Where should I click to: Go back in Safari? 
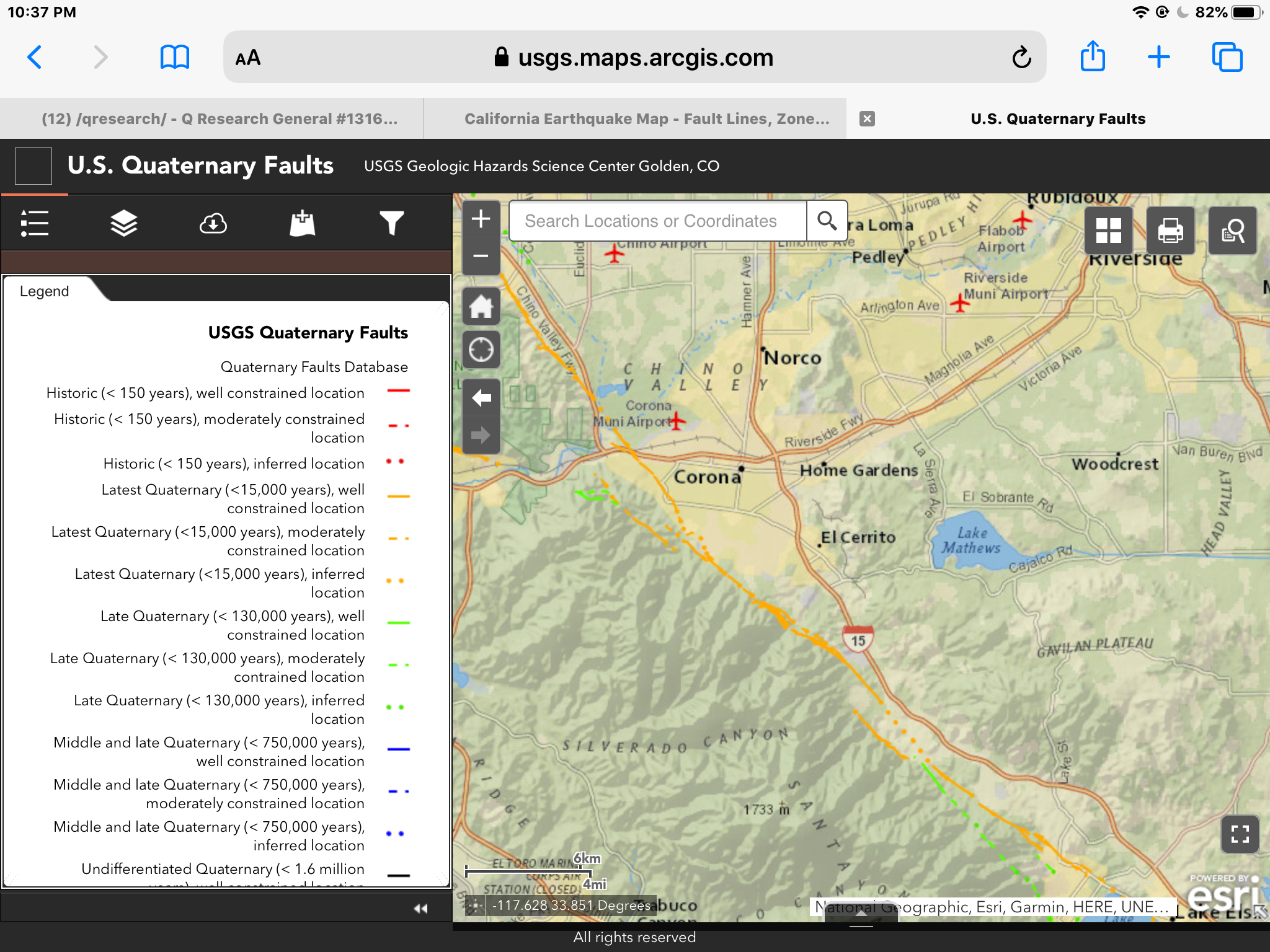point(35,58)
